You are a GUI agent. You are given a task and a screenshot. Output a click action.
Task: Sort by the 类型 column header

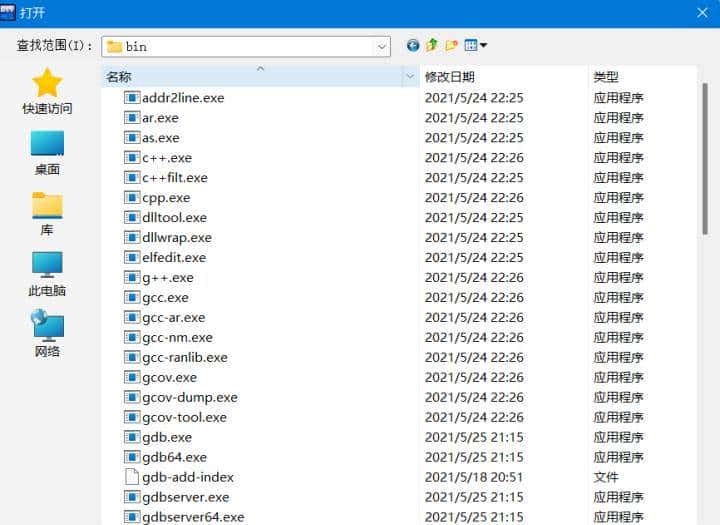click(643, 77)
